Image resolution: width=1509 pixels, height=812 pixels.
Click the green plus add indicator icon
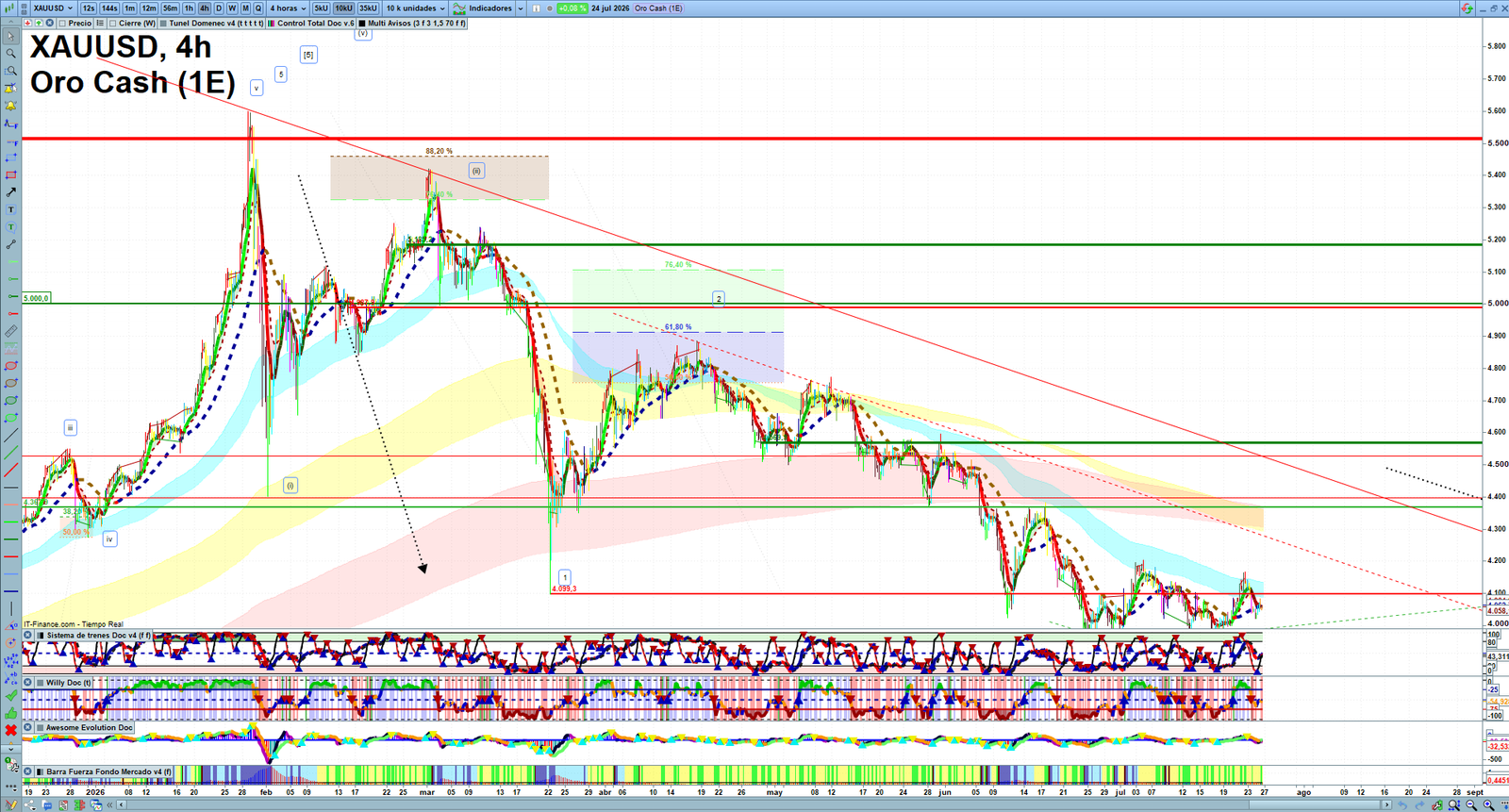point(39,23)
